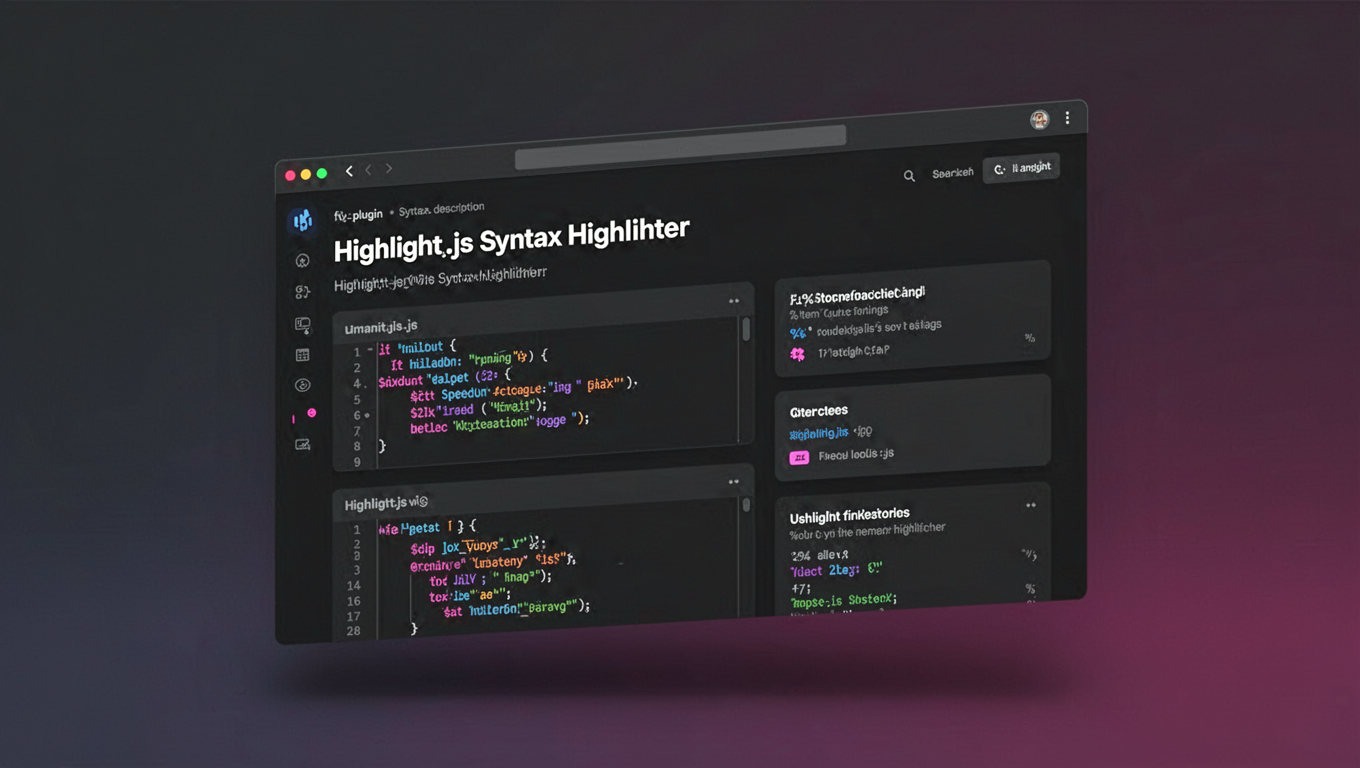Viewport: 1360px width, 768px height.
Task: Click the magnifier search icon
Action: click(x=909, y=176)
